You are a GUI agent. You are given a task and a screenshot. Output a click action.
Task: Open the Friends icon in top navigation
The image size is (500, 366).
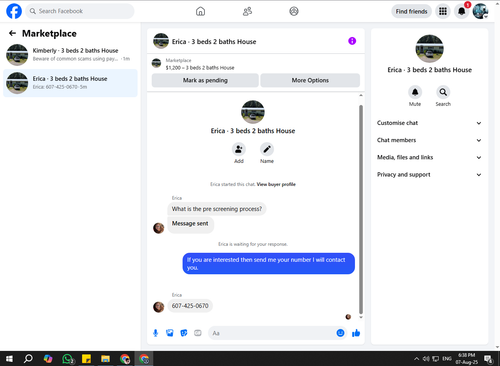pos(247,11)
